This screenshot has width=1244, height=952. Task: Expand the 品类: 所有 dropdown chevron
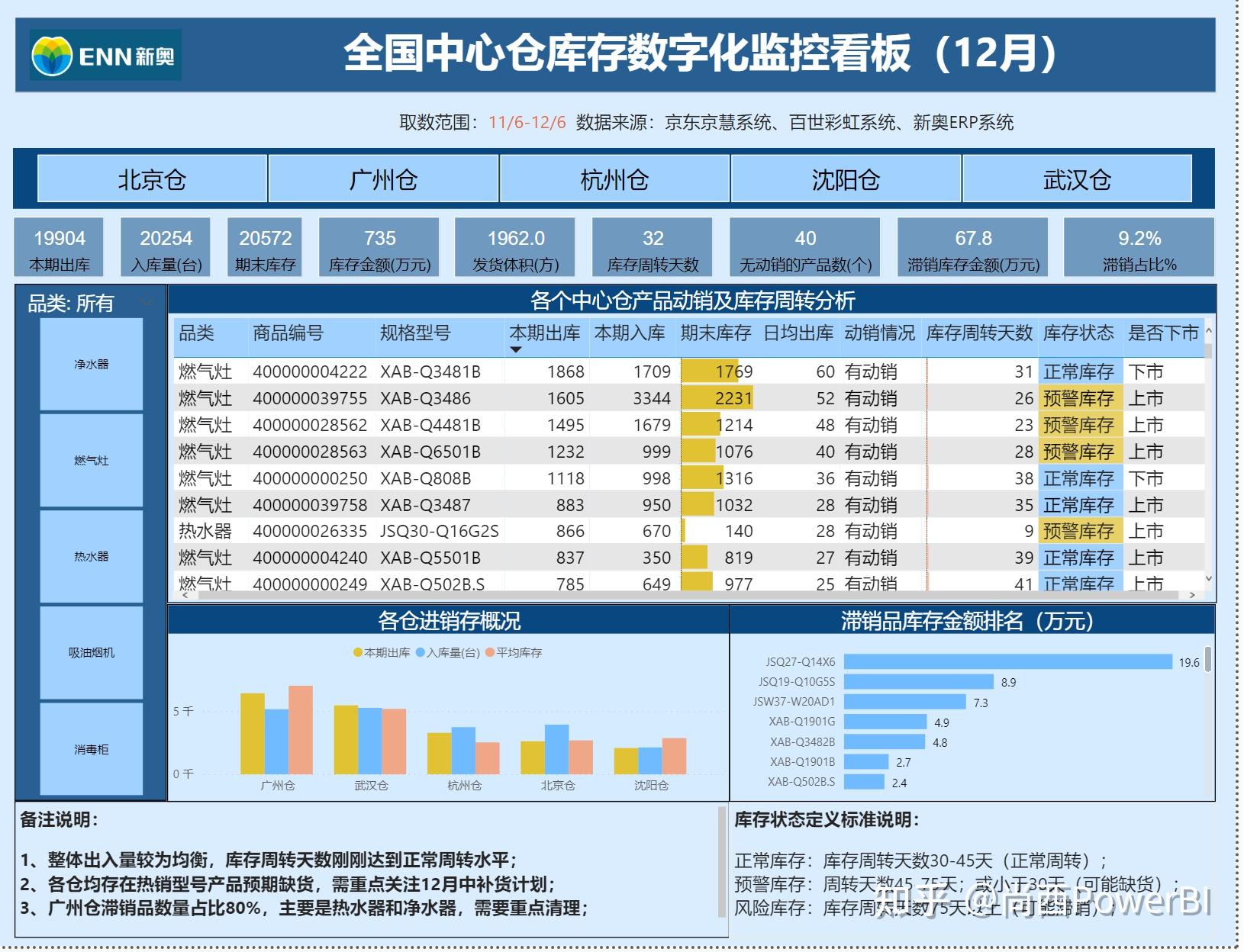coord(147,303)
